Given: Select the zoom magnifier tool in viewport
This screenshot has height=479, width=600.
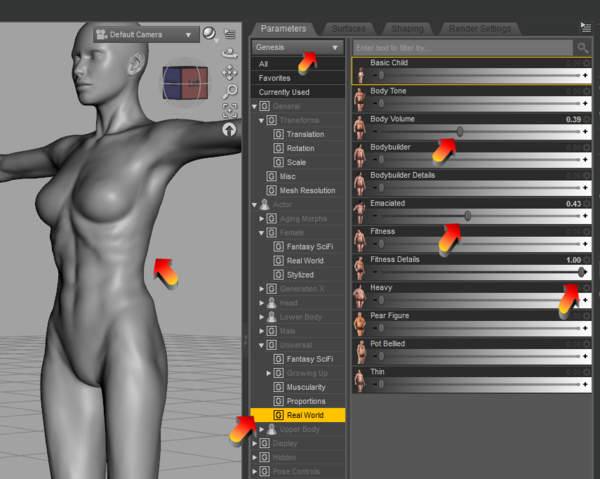Looking at the screenshot, I should pos(230,91).
